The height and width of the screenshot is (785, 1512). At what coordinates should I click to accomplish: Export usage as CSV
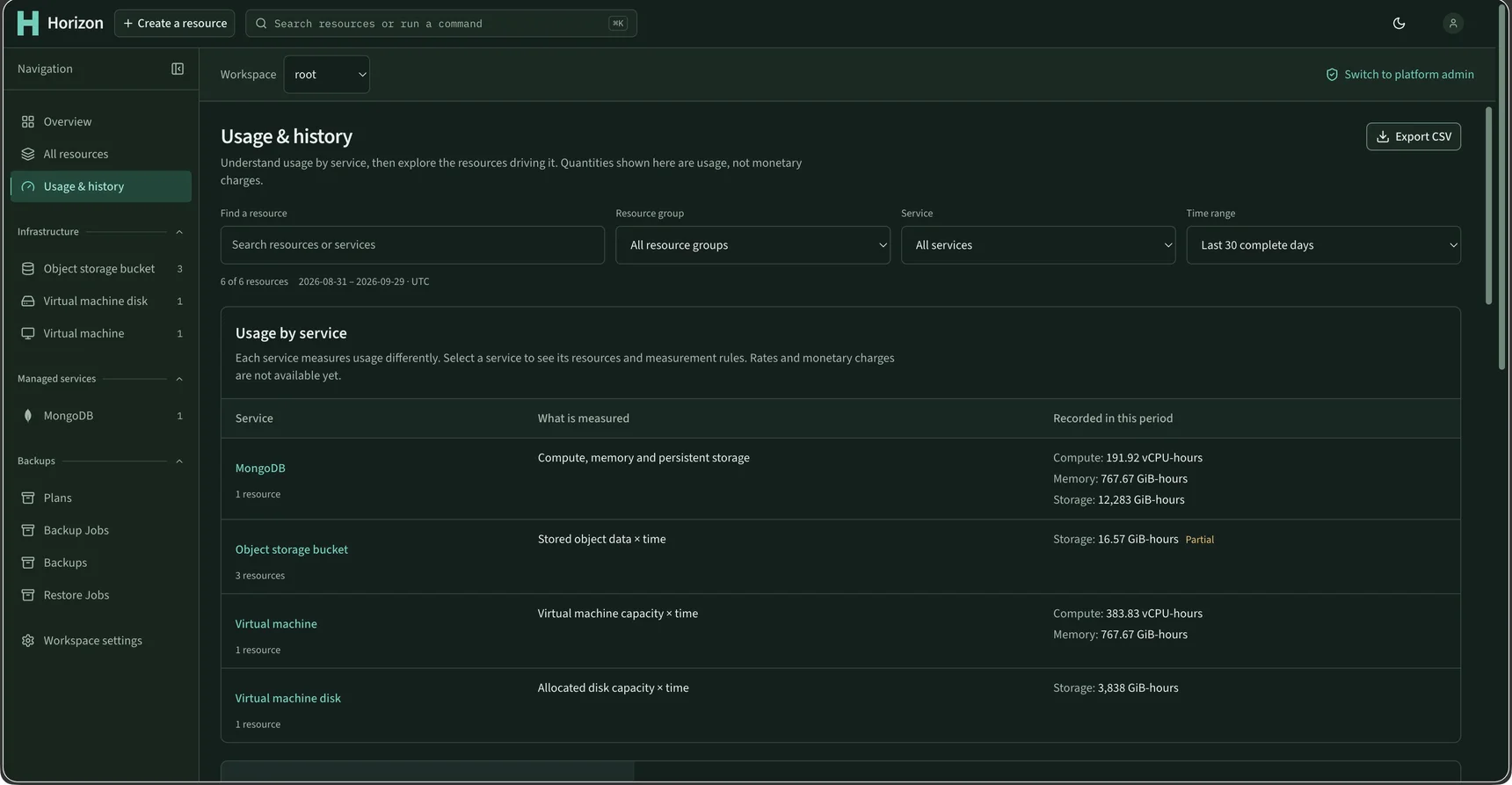click(x=1414, y=136)
